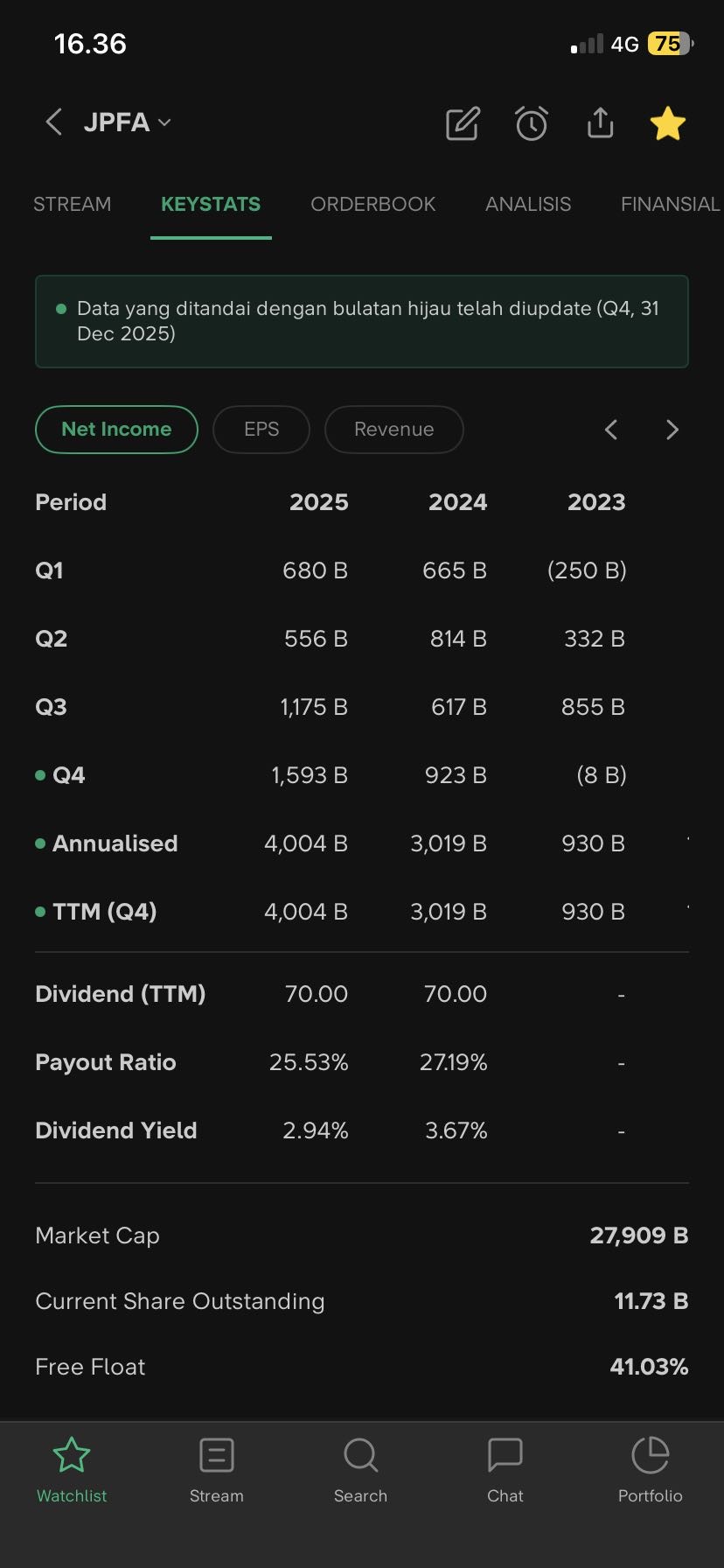Switch to the ANALISIS tab
Viewport: 724px width, 1568px height.
[x=528, y=204]
